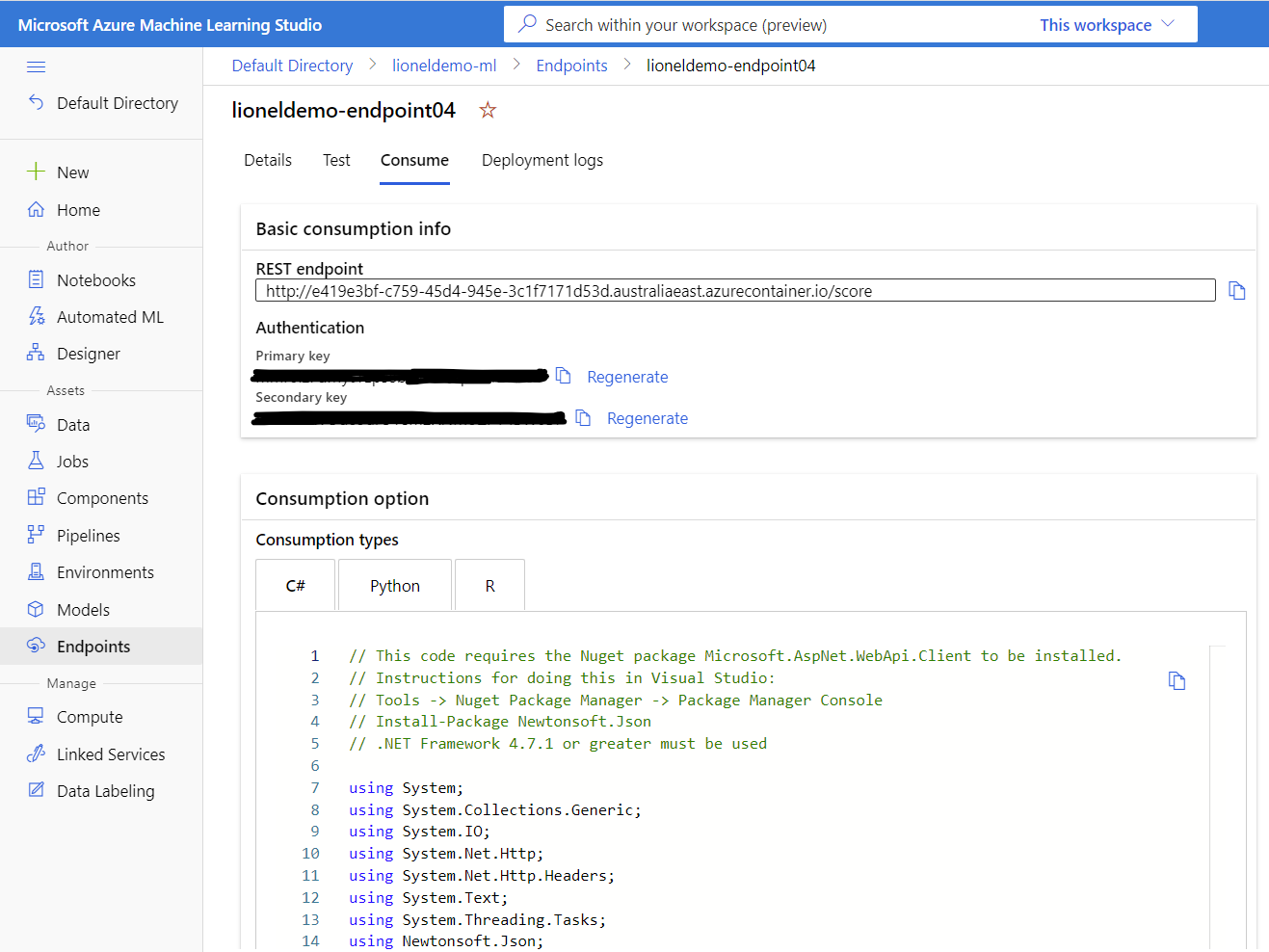The height and width of the screenshot is (952, 1269).
Task: Click the Compute monitor icon
Action: click(36, 716)
